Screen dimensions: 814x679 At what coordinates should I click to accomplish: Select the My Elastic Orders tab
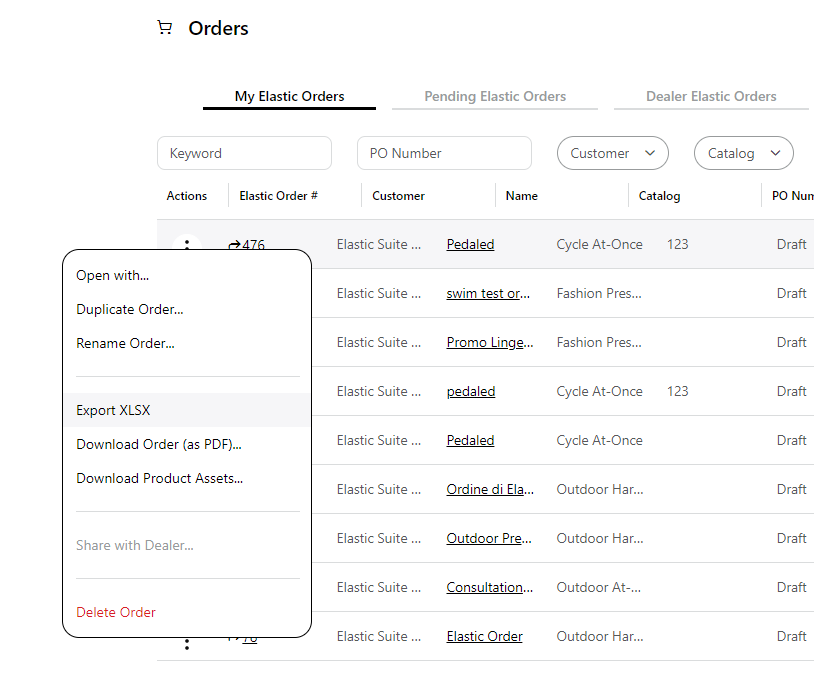coord(289,97)
